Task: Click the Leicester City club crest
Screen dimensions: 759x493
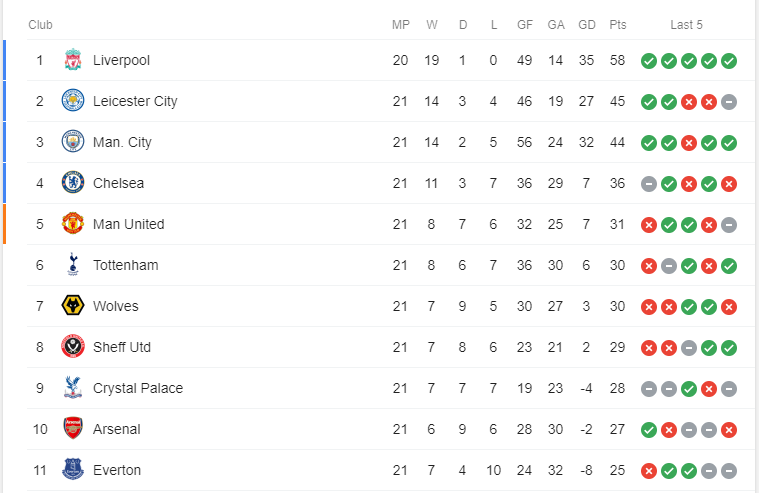Action: (73, 101)
